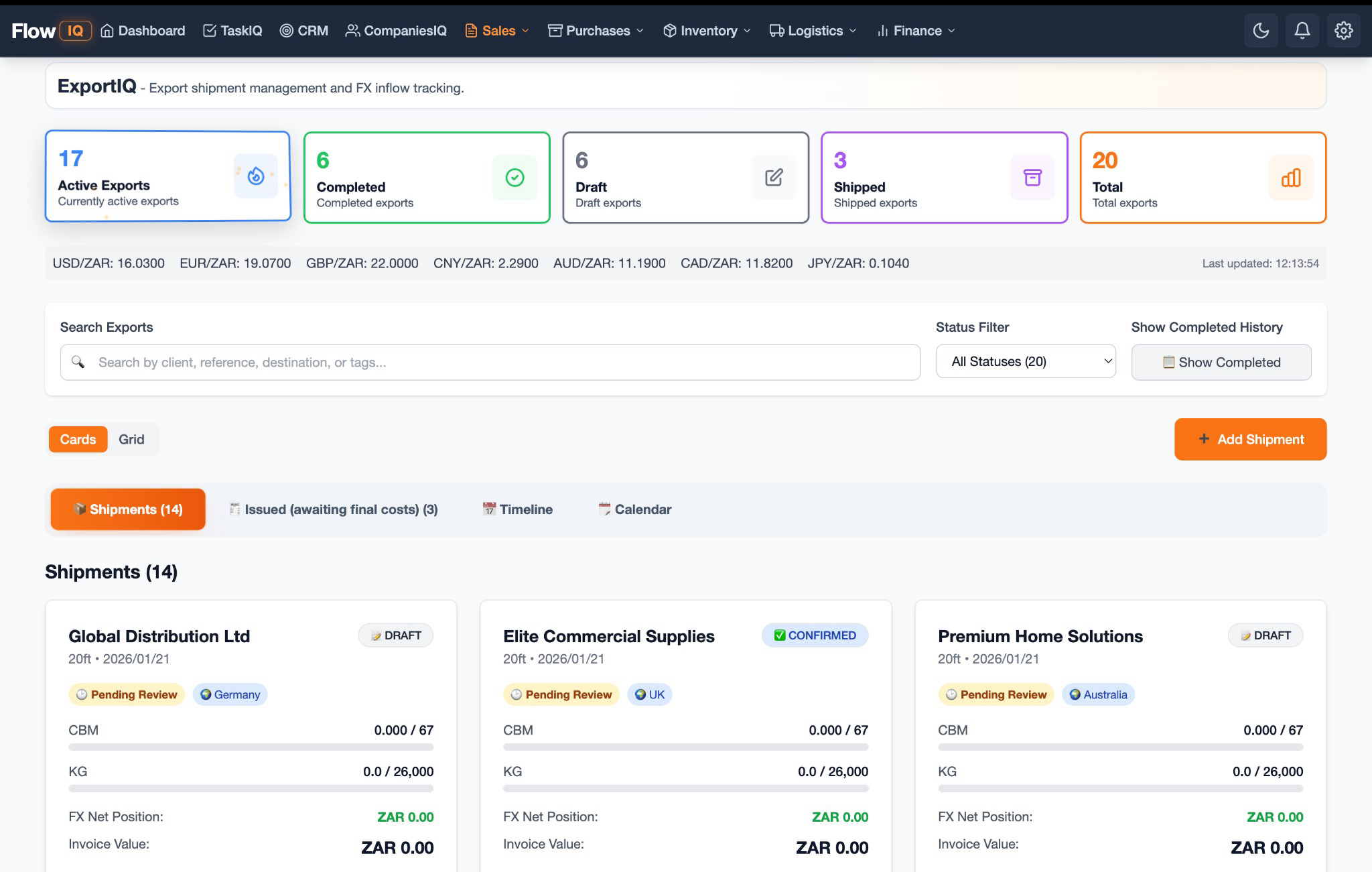Click the search exports input field

[x=490, y=362]
